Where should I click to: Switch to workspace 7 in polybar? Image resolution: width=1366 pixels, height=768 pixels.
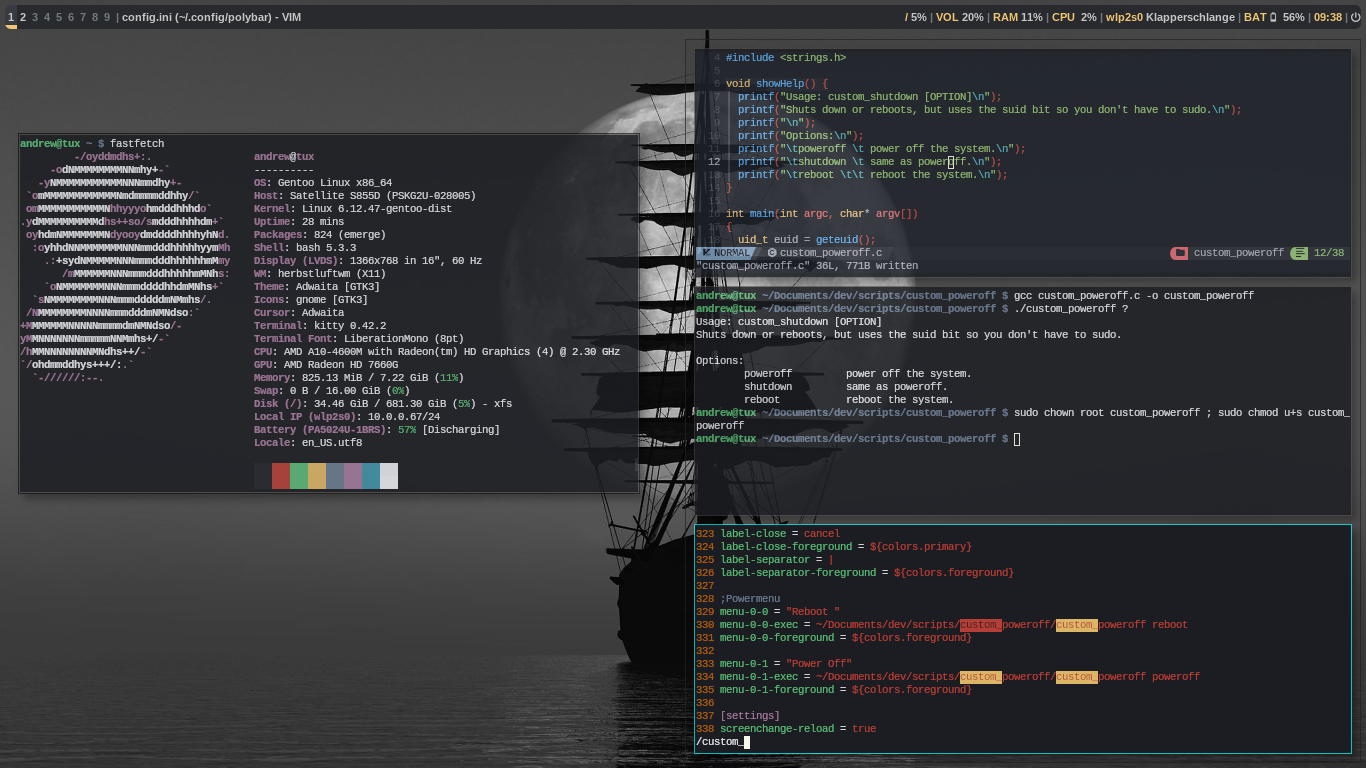(x=83, y=17)
